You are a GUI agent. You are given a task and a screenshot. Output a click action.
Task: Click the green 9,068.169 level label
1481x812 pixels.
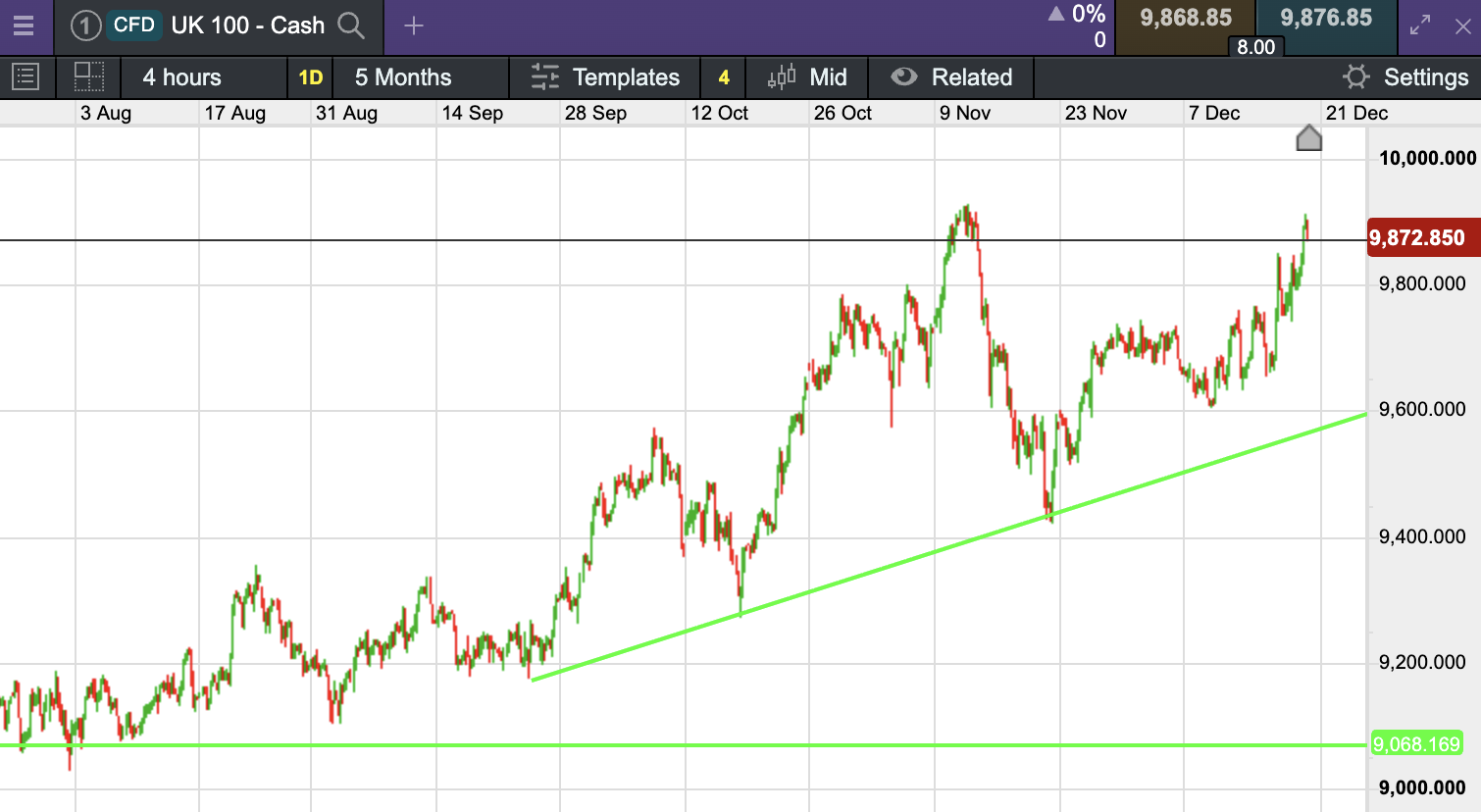click(1416, 744)
